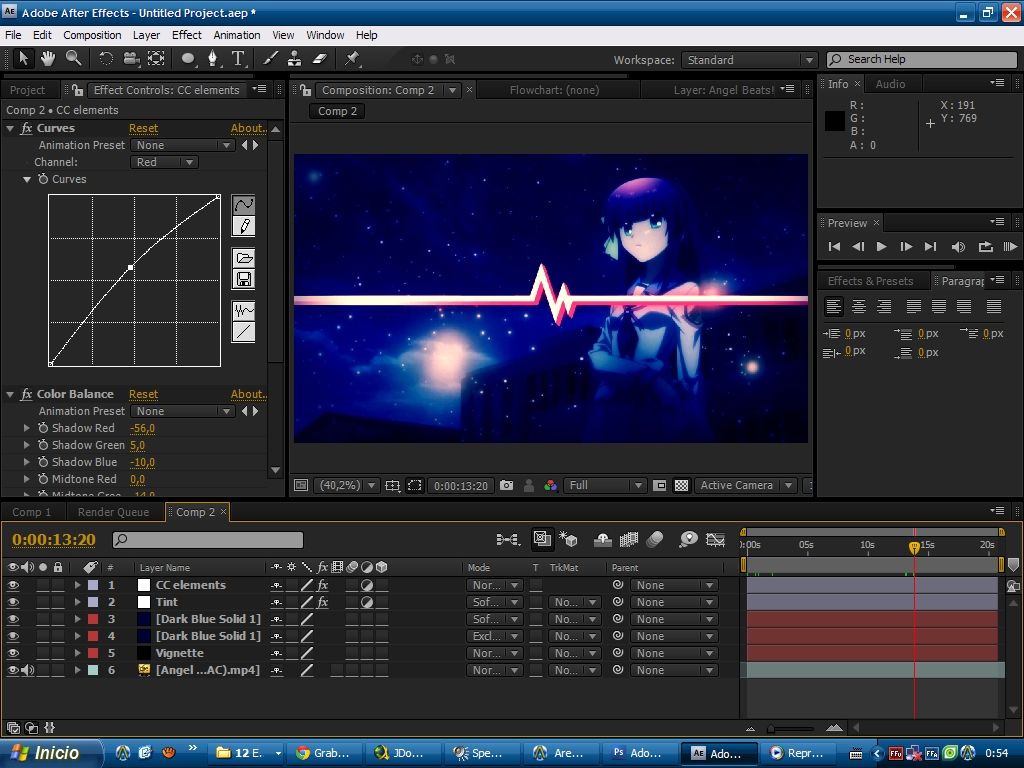Take a snapshot of the composition

(506, 485)
